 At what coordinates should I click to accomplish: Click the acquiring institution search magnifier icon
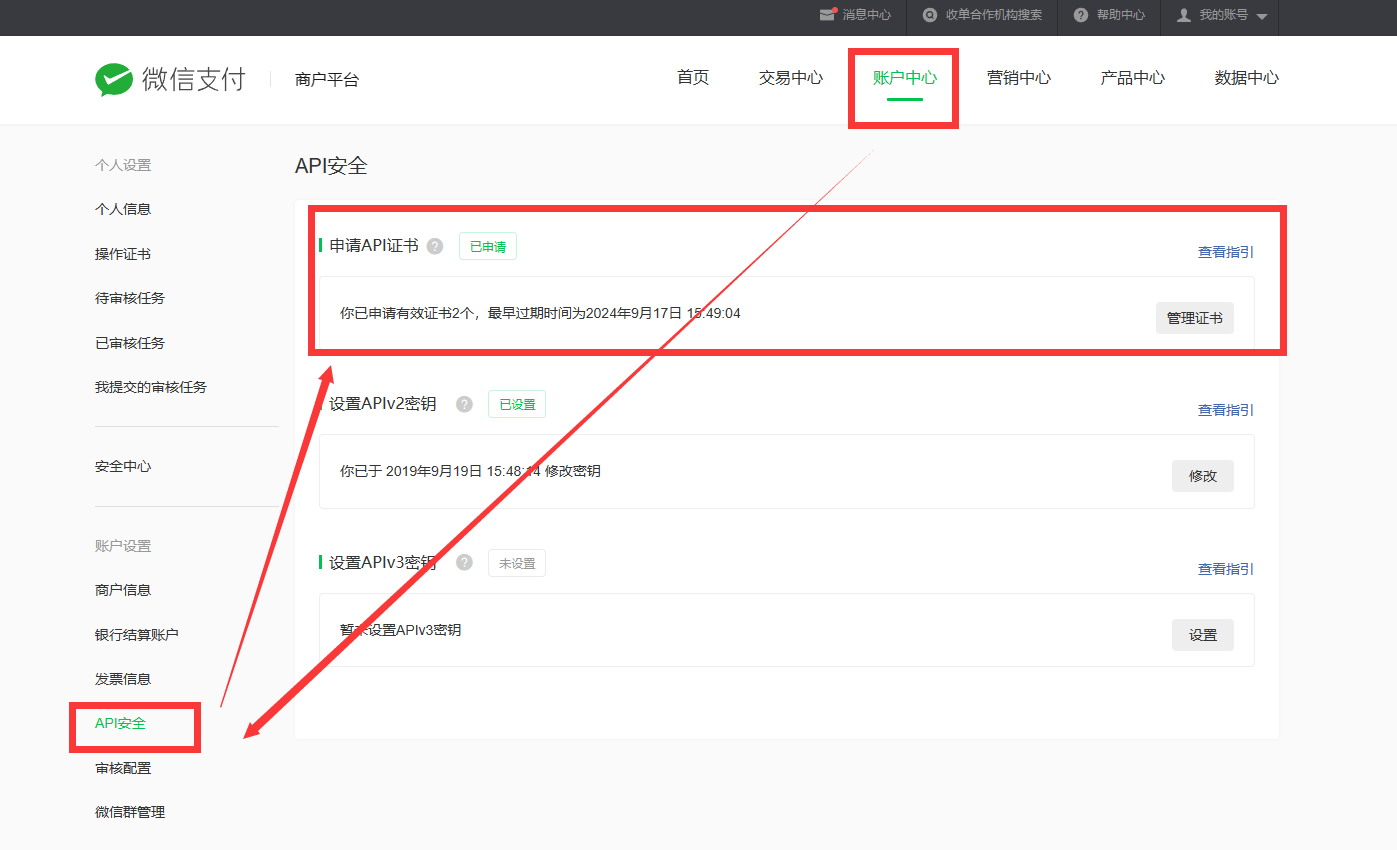(930, 15)
